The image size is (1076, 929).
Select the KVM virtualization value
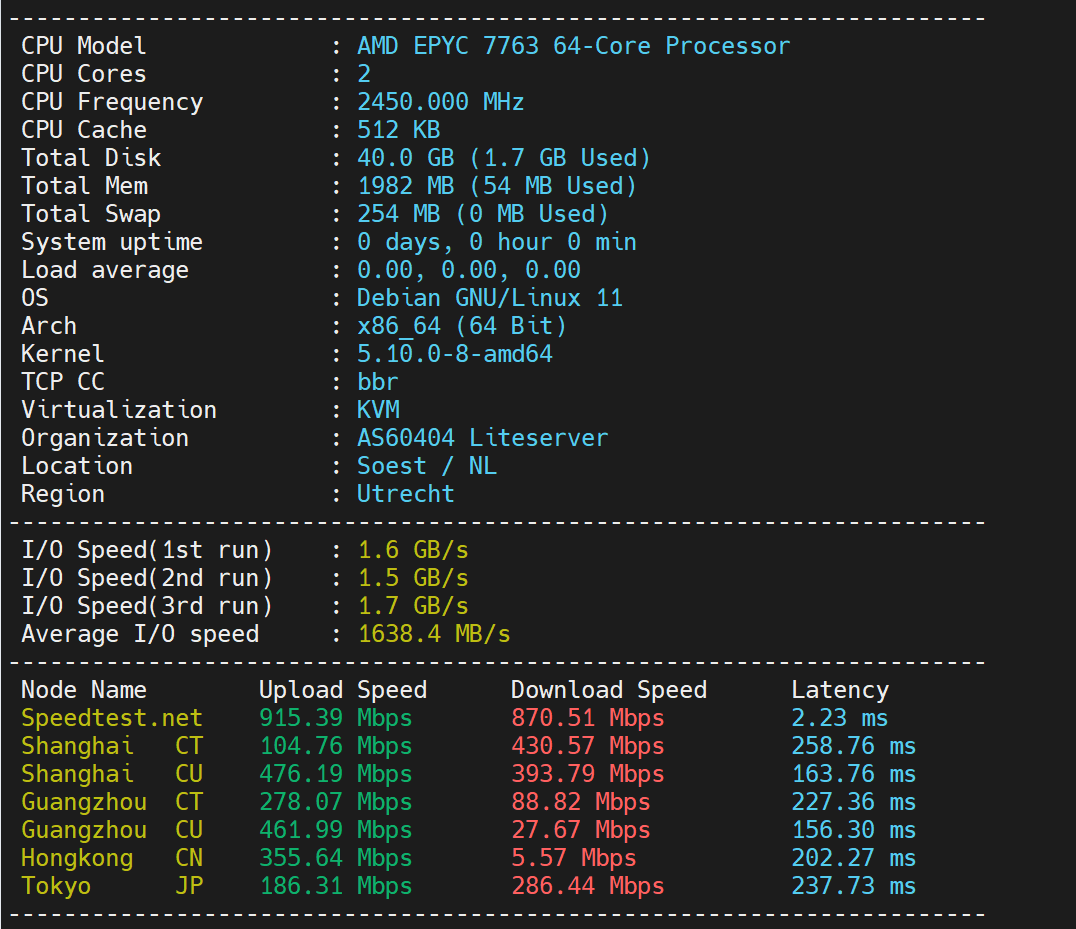tap(378, 410)
